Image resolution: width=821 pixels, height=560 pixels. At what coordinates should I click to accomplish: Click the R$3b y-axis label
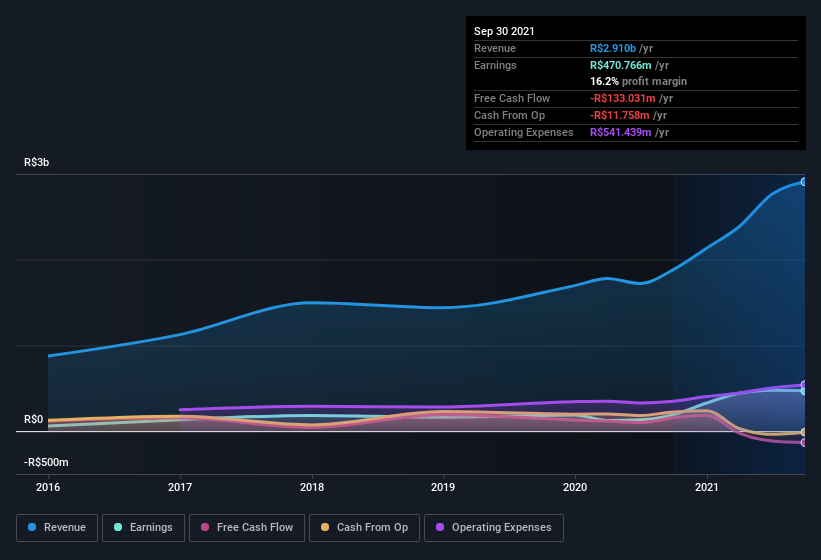click(37, 162)
